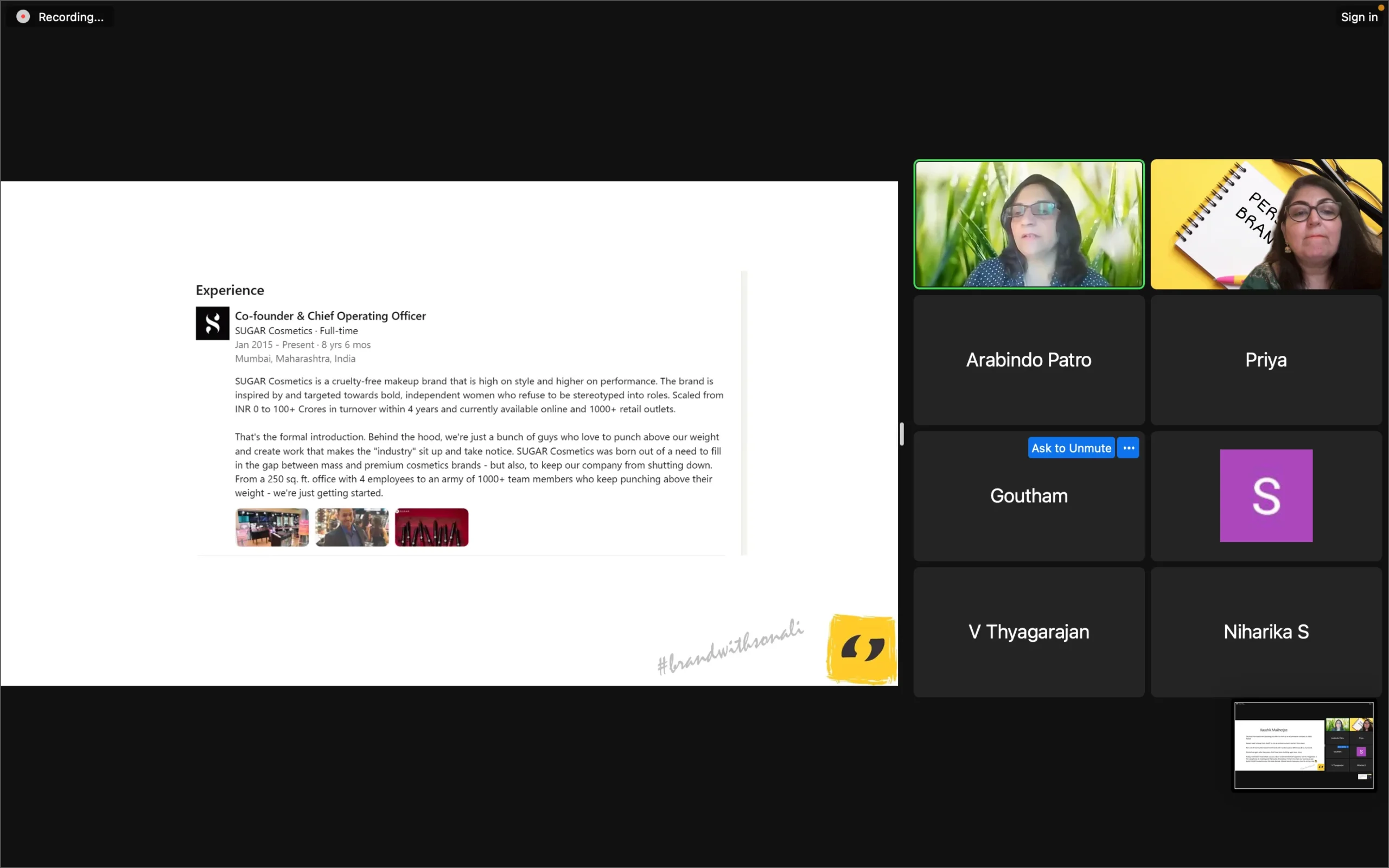Select the Arabindo Patro participant tile
Viewport: 1389px width, 868px height.
point(1029,360)
